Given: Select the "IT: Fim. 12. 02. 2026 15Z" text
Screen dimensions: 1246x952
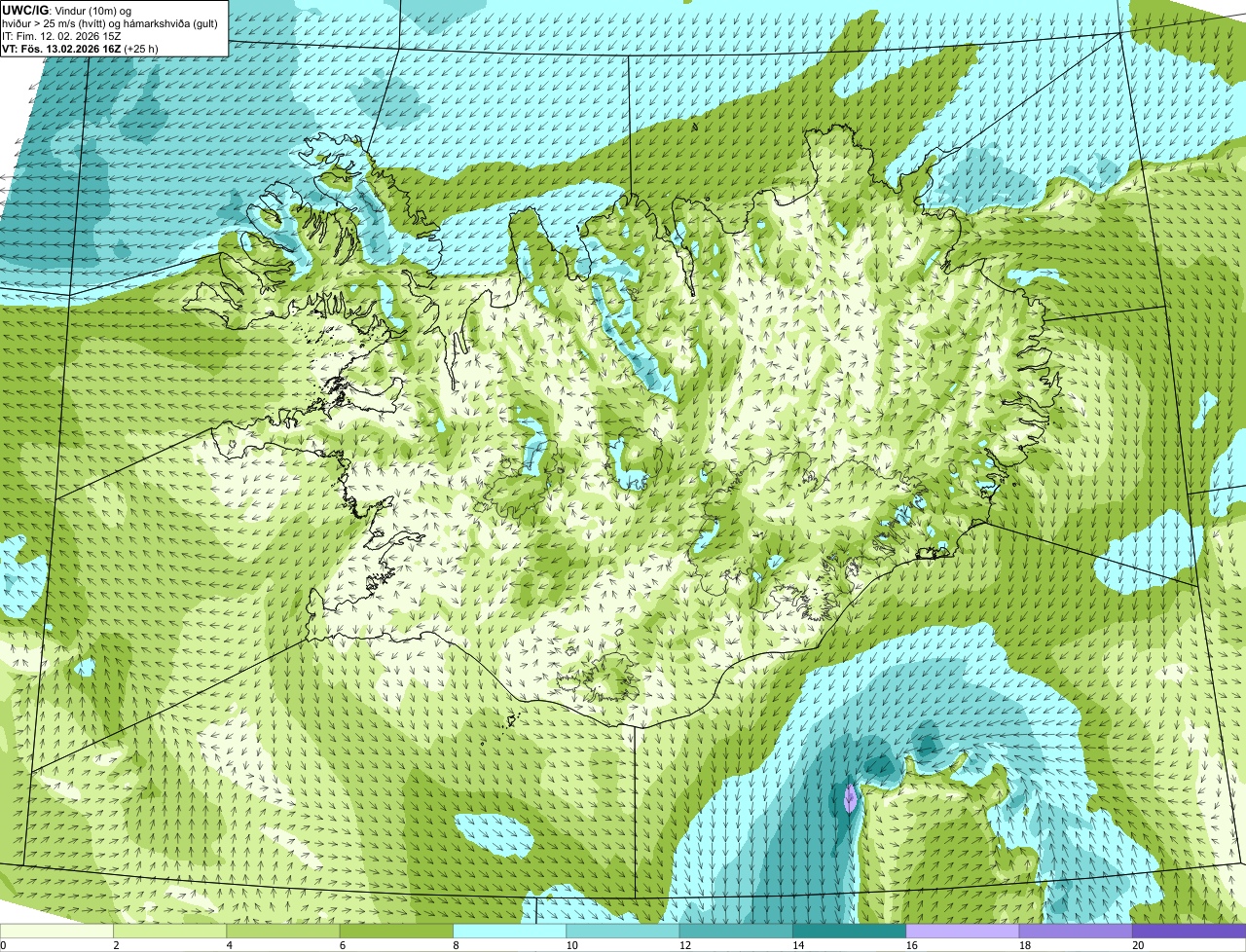Looking at the screenshot, I should [61, 36].
